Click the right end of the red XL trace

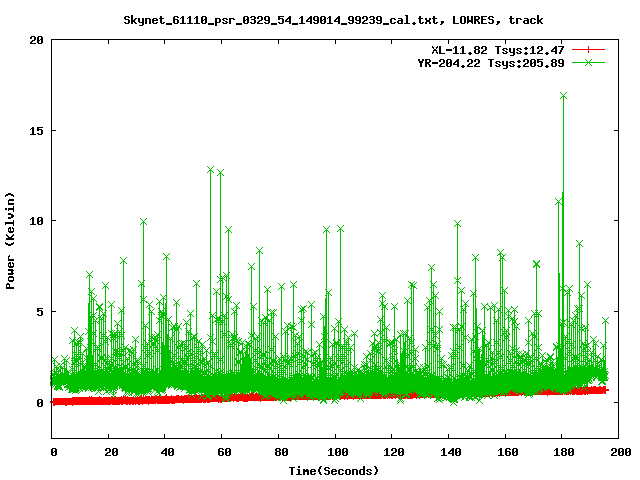click(x=604, y=390)
